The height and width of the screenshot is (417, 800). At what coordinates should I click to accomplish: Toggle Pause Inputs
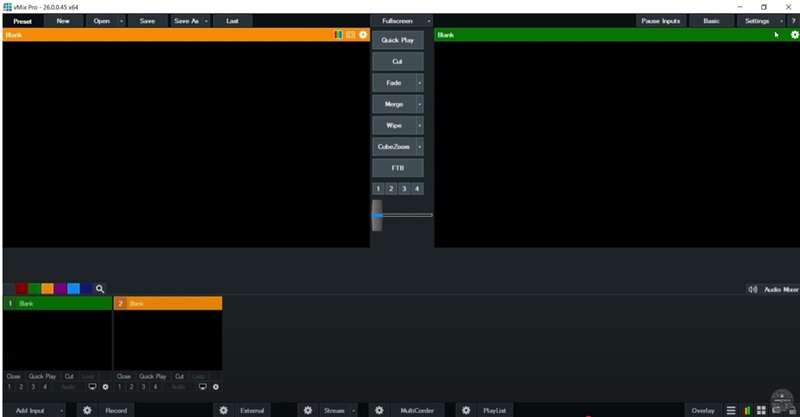point(661,21)
